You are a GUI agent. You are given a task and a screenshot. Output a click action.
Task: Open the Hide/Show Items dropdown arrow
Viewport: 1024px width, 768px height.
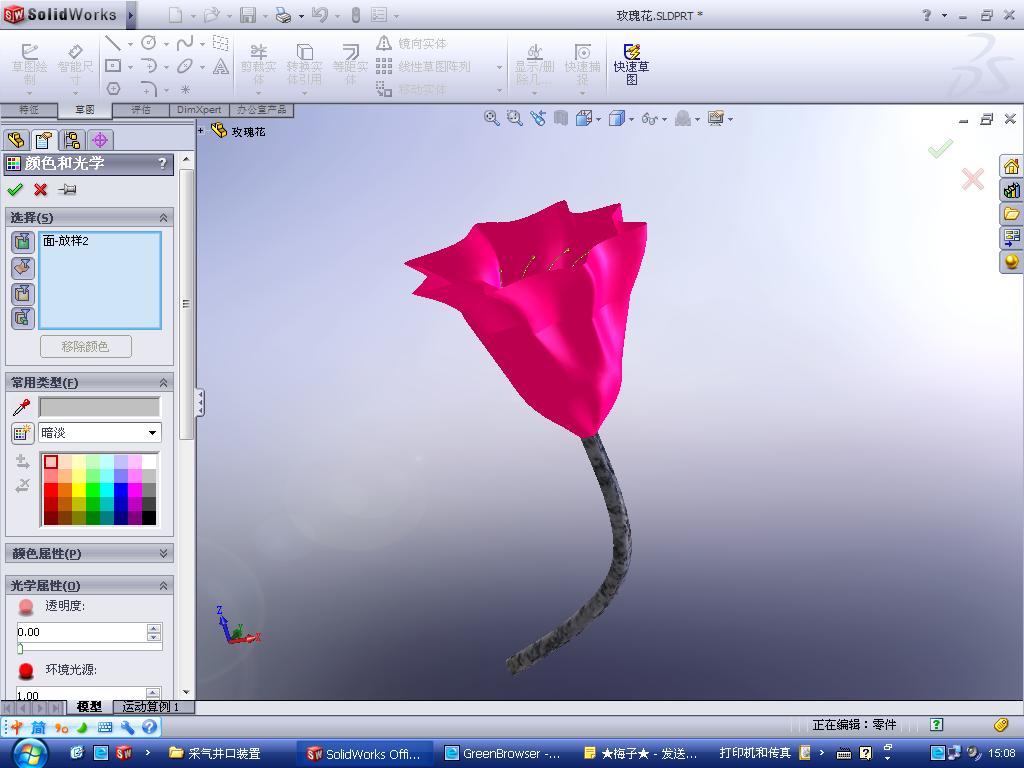[x=664, y=119]
